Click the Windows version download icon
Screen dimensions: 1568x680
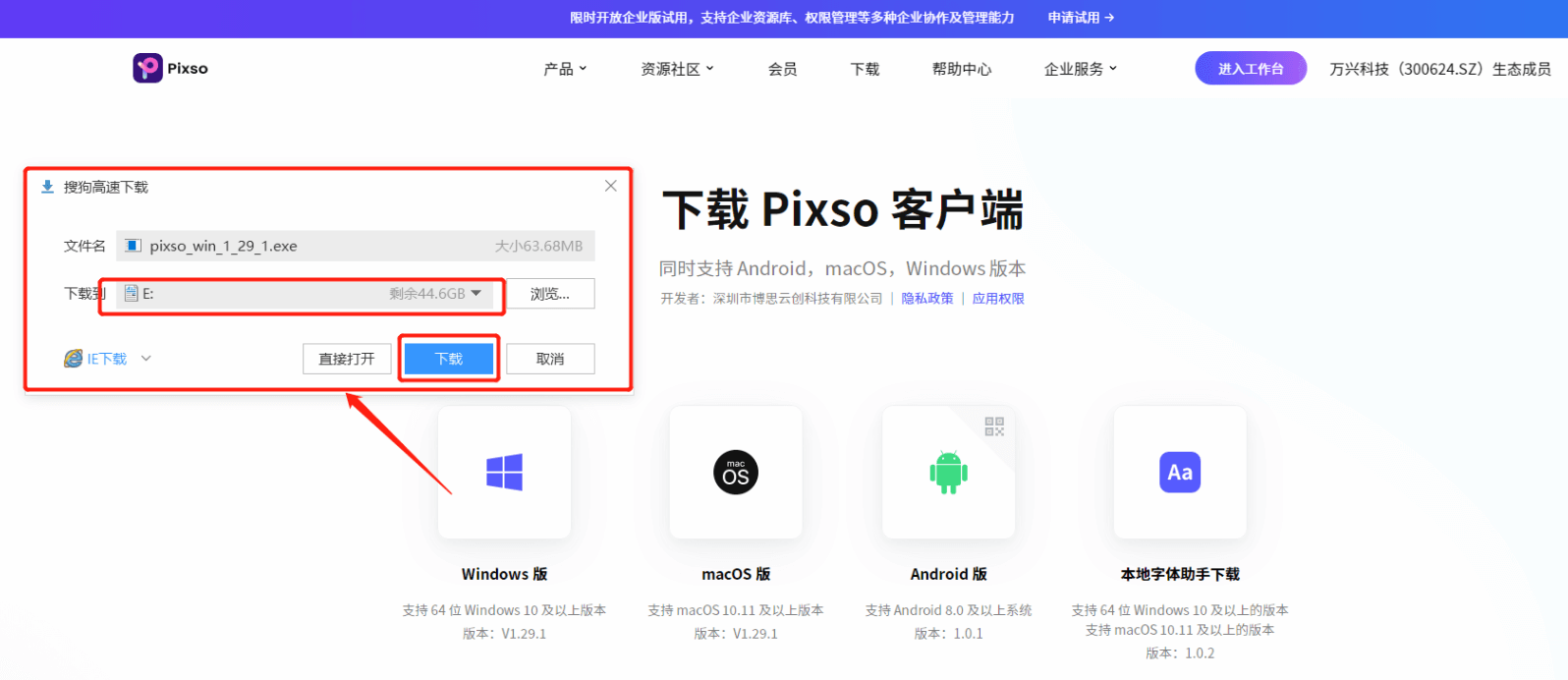pos(504,473)
